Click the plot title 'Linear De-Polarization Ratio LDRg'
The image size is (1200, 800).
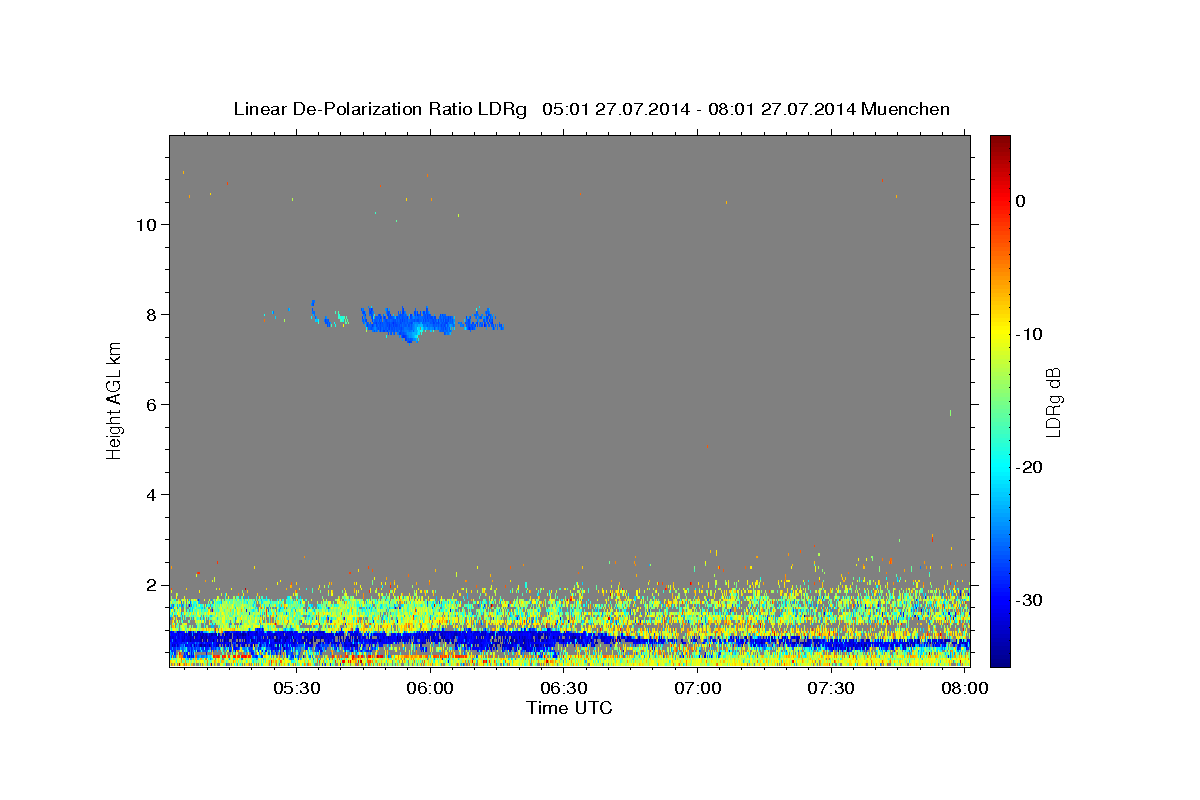click(x=380, y=109)
